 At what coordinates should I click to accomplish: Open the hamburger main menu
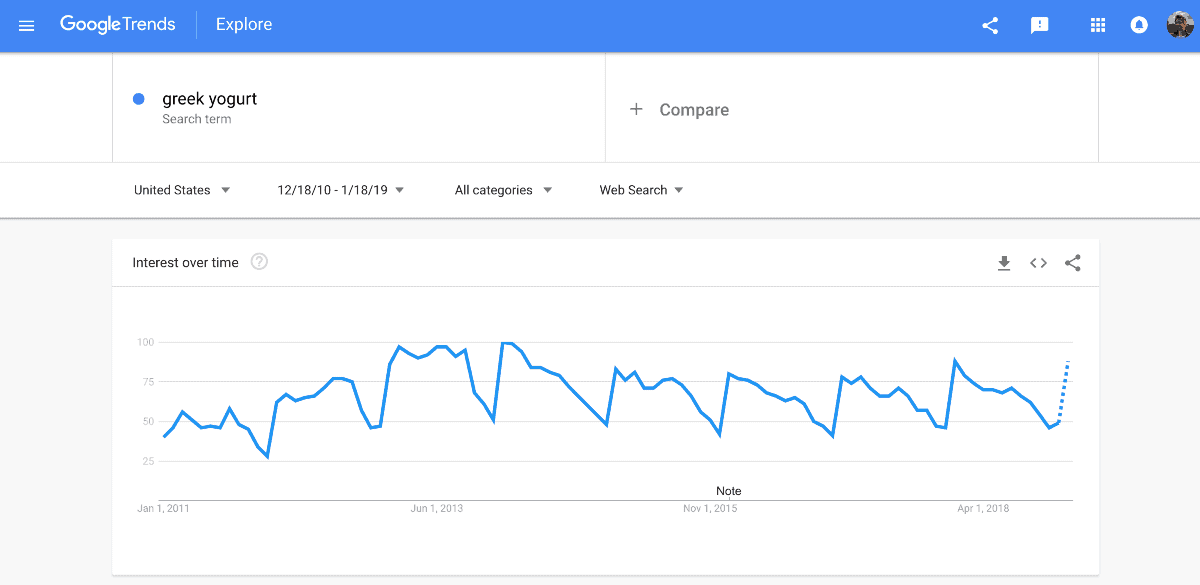click(27, 26)
